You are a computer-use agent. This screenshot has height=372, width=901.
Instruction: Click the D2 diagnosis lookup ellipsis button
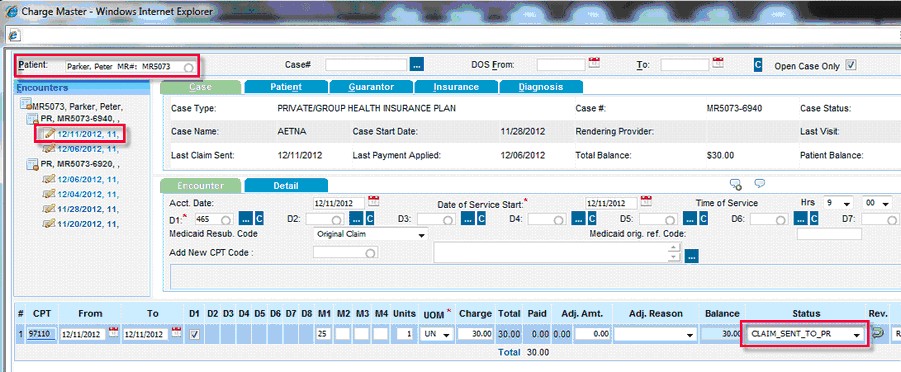point(356,218)
